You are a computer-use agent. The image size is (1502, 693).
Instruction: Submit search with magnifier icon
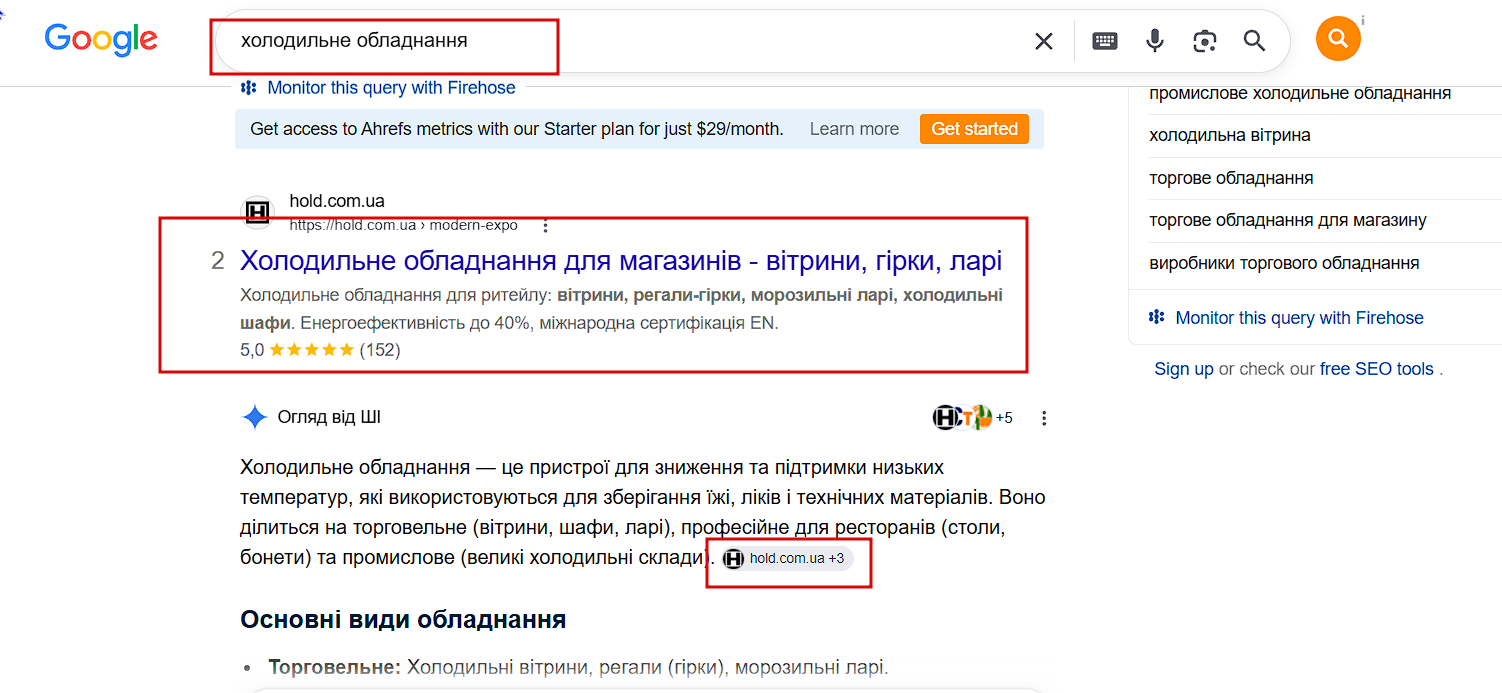point(1254,41)
